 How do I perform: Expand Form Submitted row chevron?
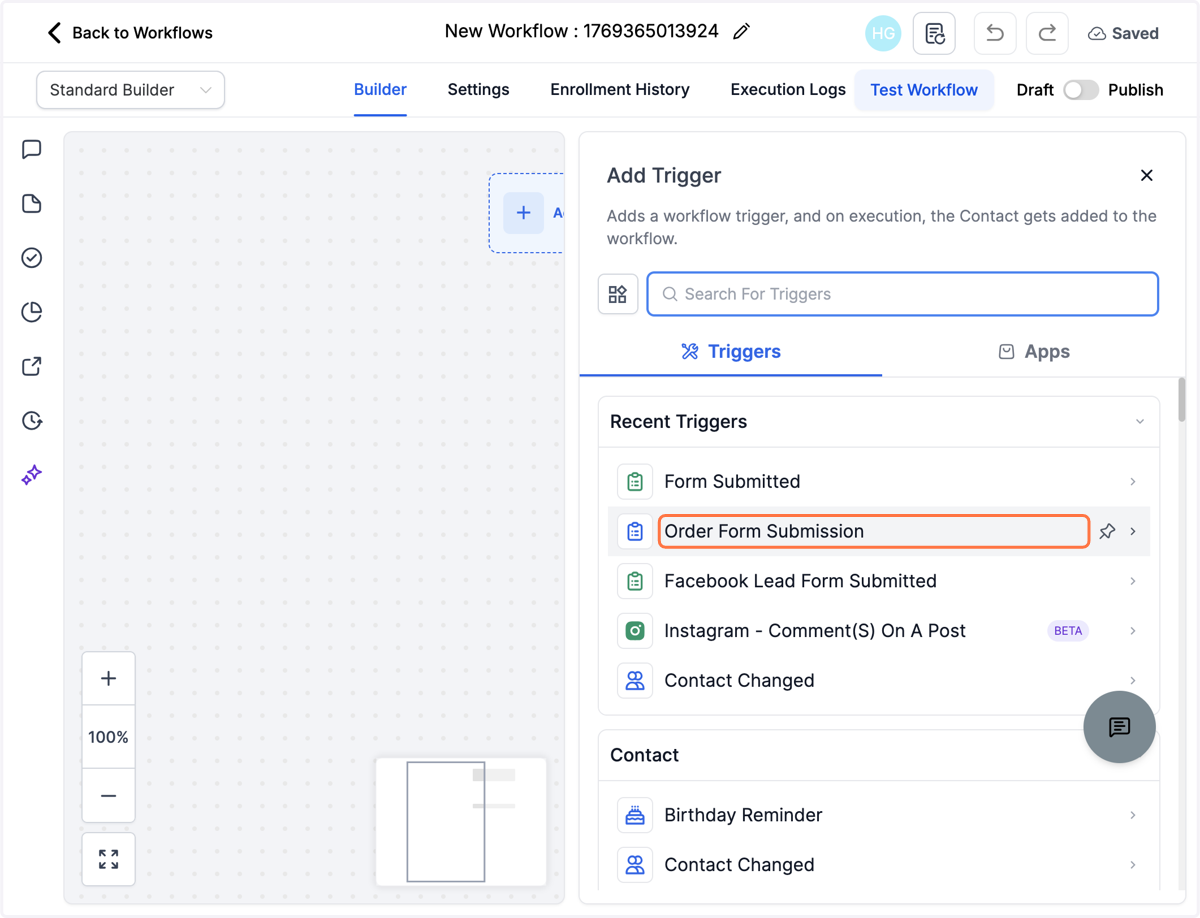click(x=1133, y=481)
